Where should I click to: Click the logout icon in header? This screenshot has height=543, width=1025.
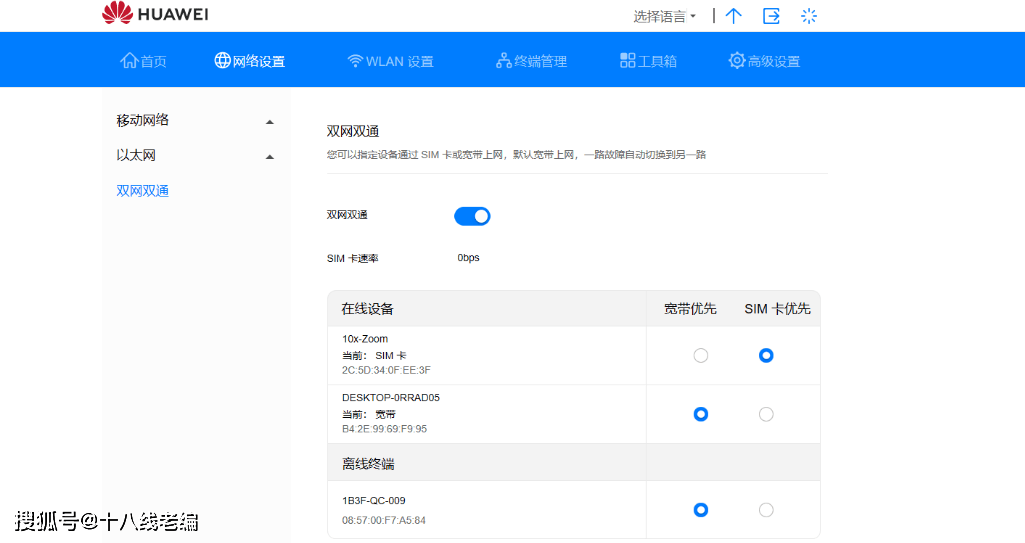tap(771, 16)
